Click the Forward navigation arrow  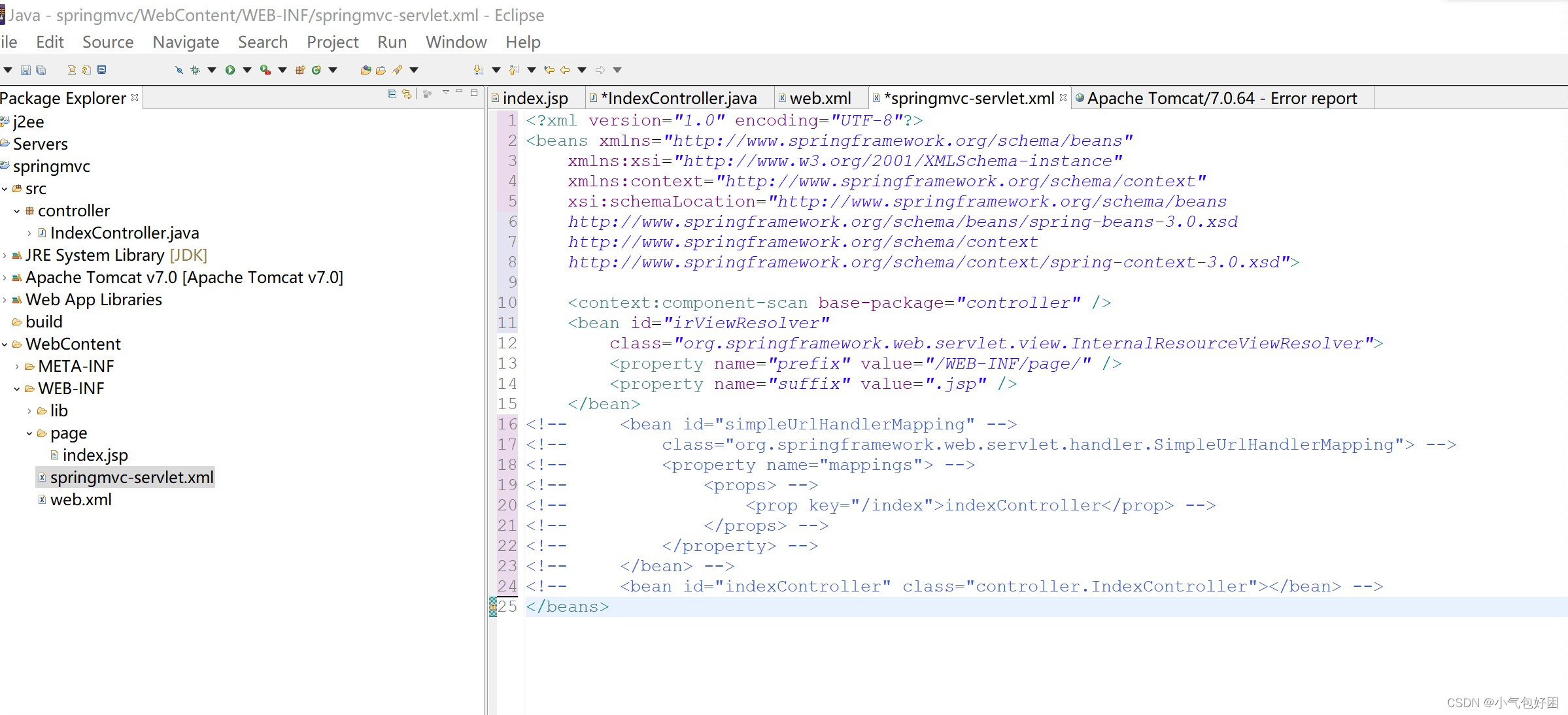600,70
